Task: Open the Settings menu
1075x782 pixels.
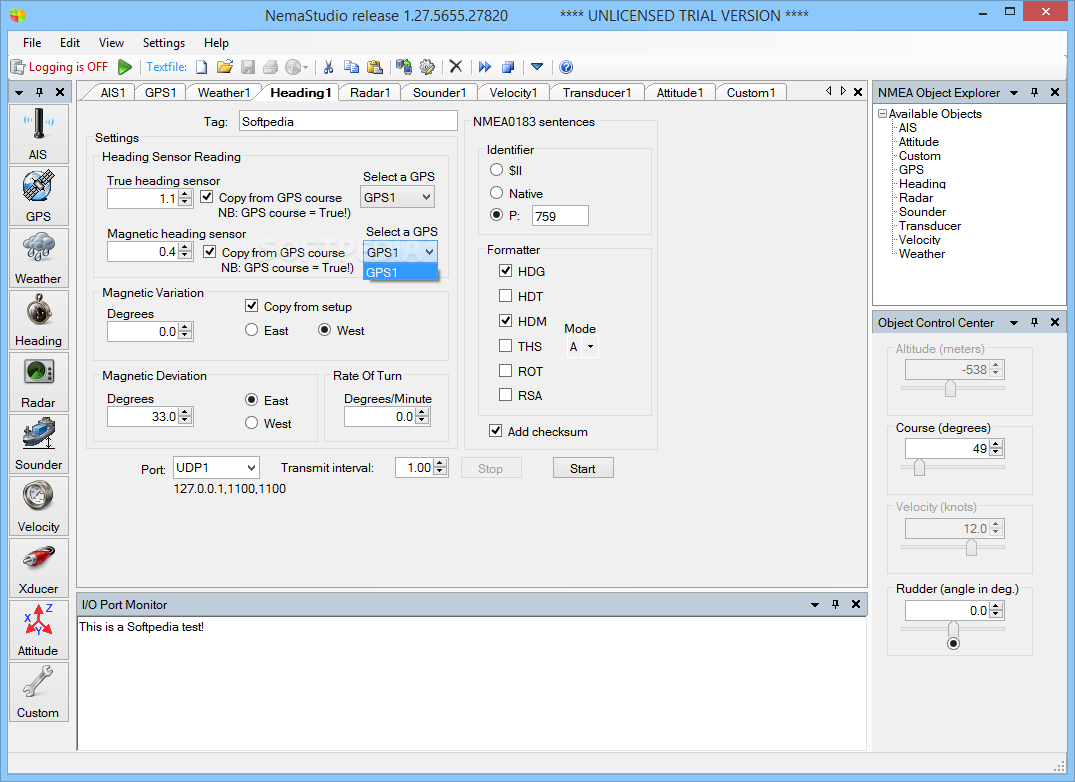Action: pyautogui.click(x=164, y=42)
